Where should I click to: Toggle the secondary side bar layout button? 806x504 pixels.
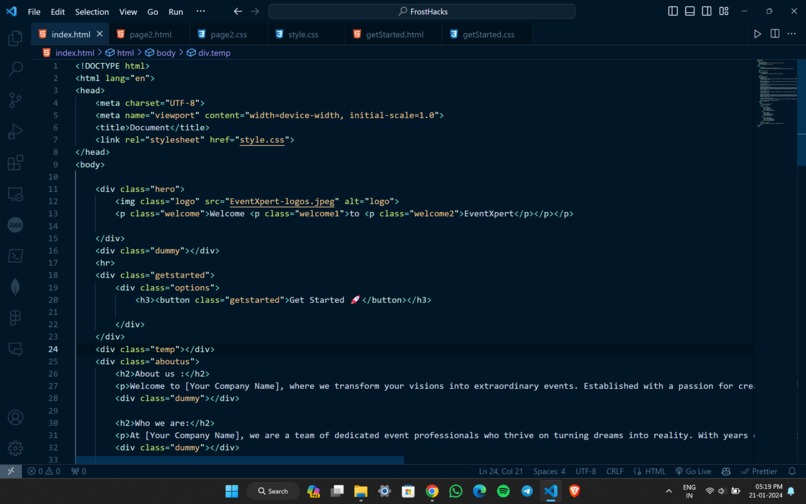[707, 11]
